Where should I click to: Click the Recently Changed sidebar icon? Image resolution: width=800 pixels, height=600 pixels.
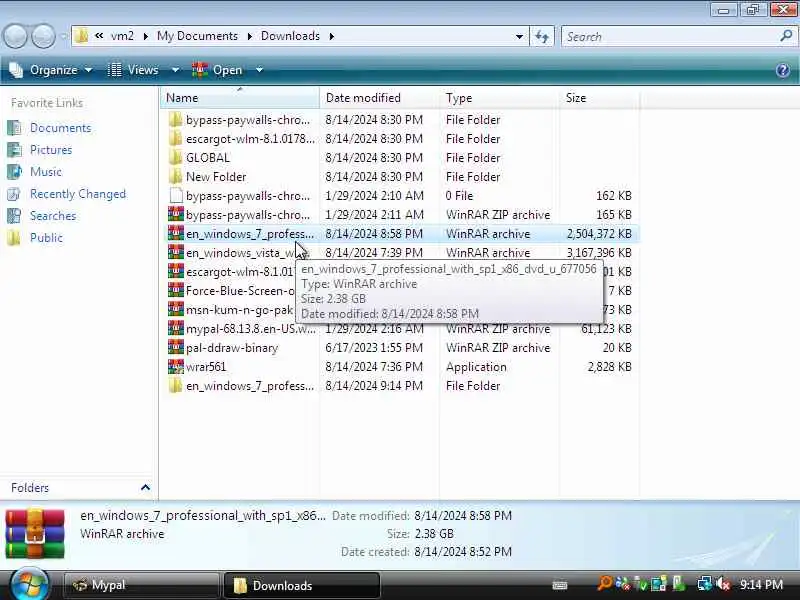tap(14, 194)
